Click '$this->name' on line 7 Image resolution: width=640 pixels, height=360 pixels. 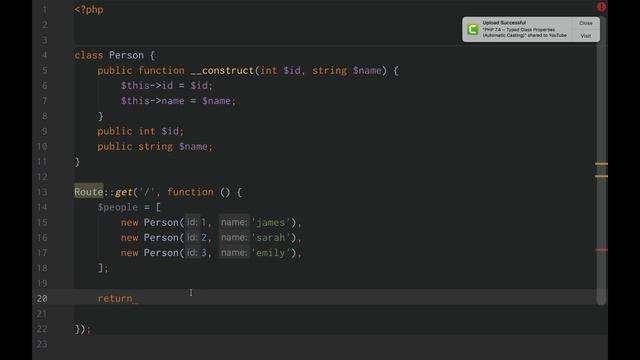pos(152,101)
